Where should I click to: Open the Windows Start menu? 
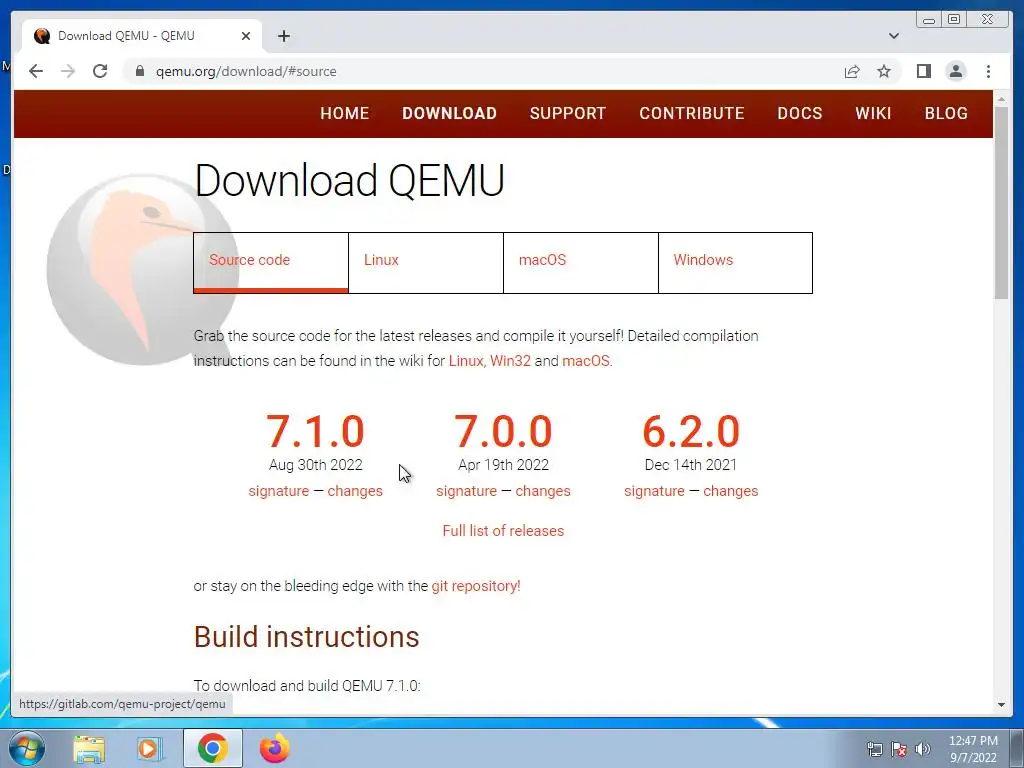(x=27, y=748)
